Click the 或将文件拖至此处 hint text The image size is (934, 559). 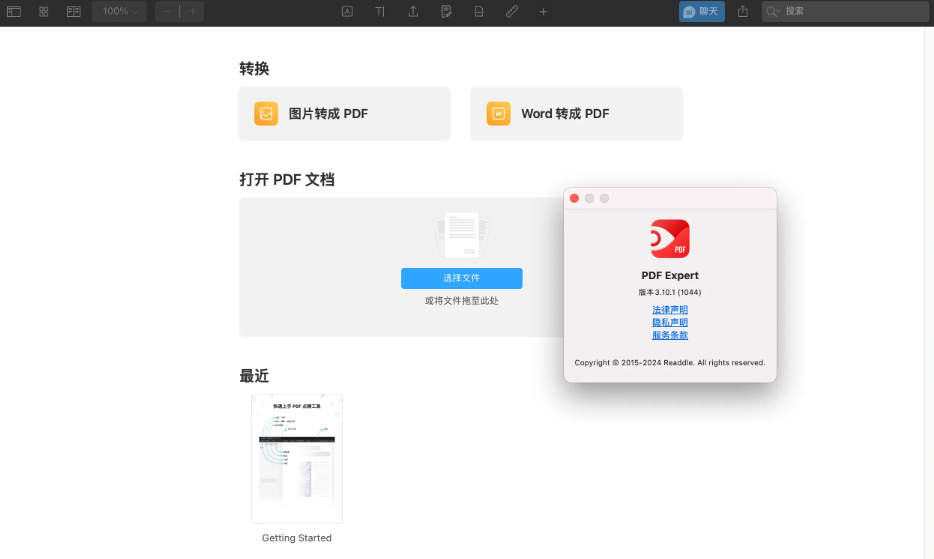(x=462, y=301)
